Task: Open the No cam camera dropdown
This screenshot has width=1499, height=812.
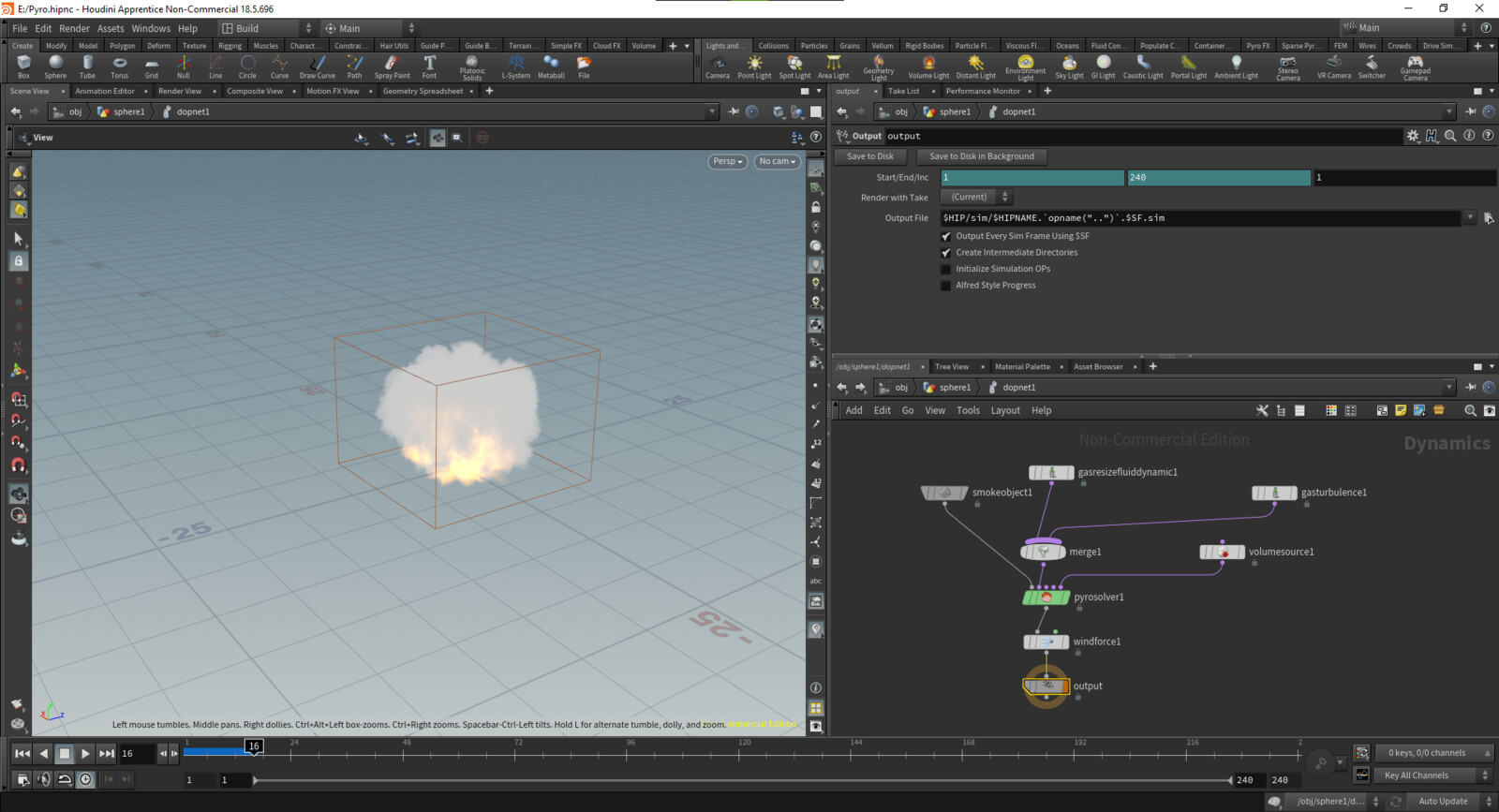Action: click(777, 161)
